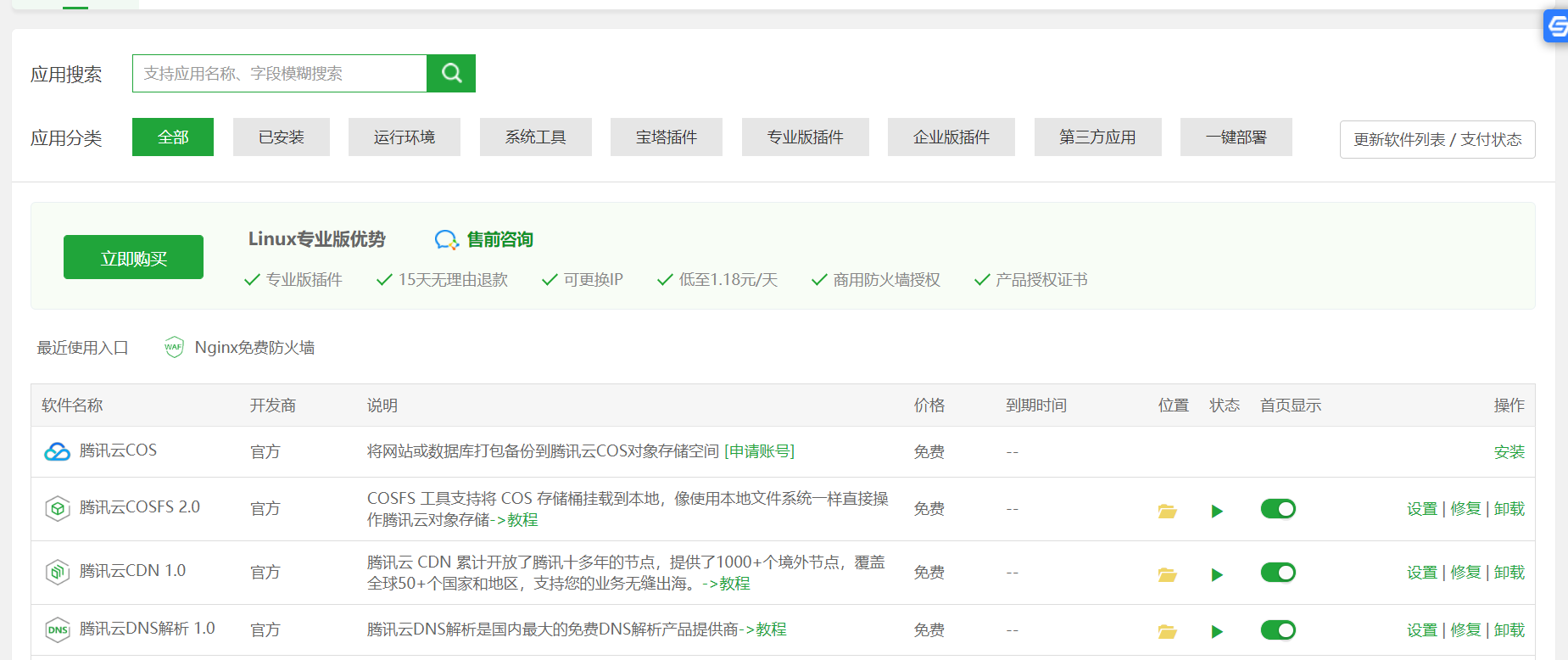Viewport: 1568px width, 660px height.
Task: Click the 腾讯云DNS解析 DNS icon
Action: [57, 629]
